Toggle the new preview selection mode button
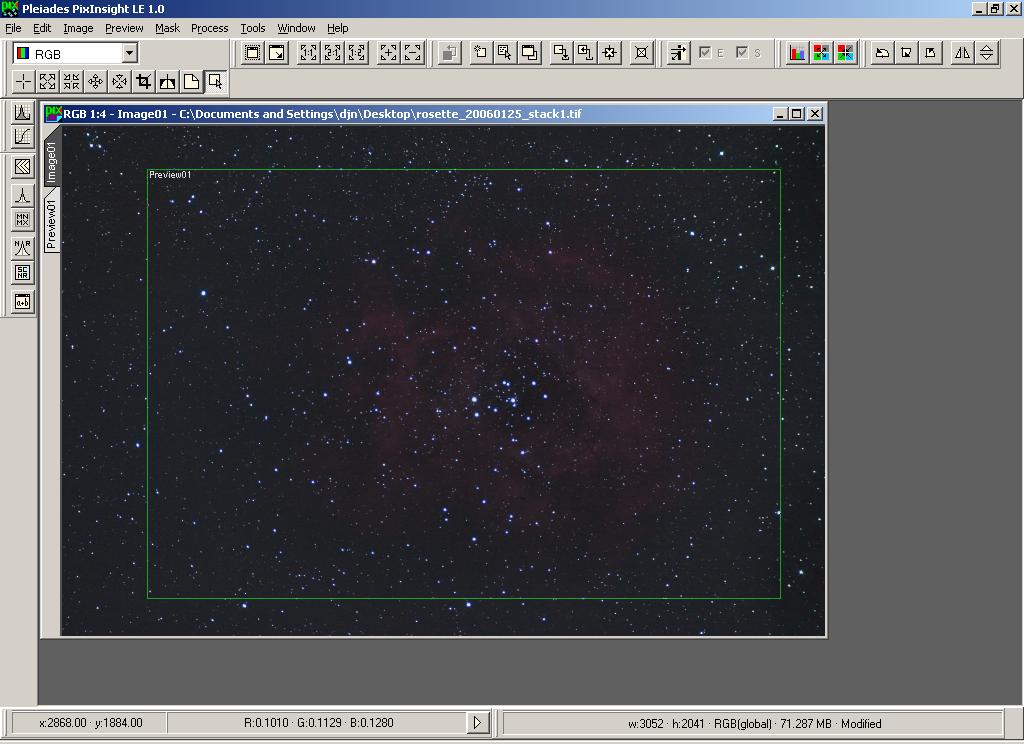1024x744 pixels. 216,82
